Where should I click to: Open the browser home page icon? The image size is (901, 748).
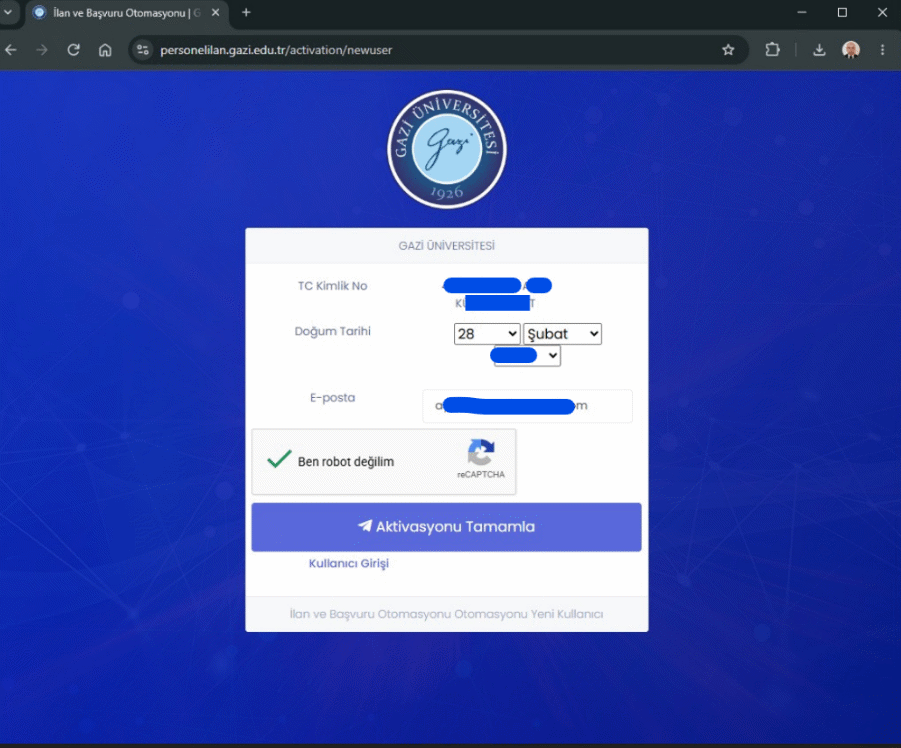(x=105, y=50)
